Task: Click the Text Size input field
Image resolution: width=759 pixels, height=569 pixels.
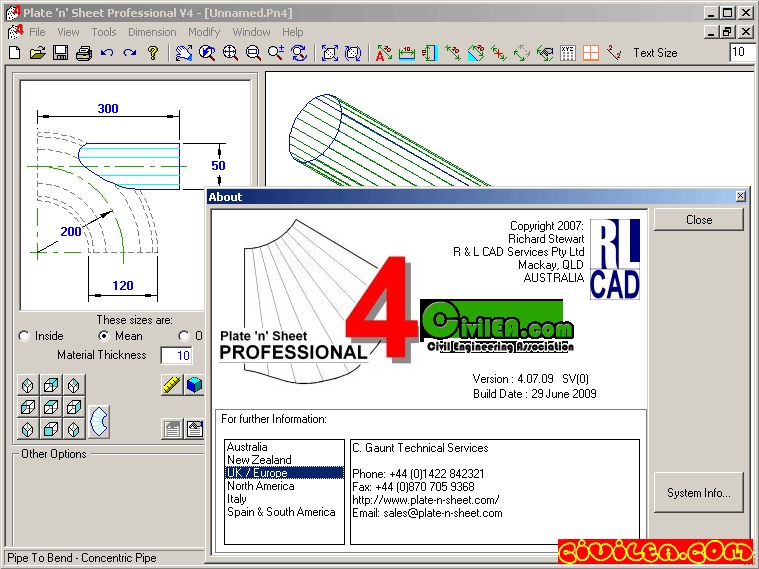Action: pyautogui.click(x=743, y=52)
